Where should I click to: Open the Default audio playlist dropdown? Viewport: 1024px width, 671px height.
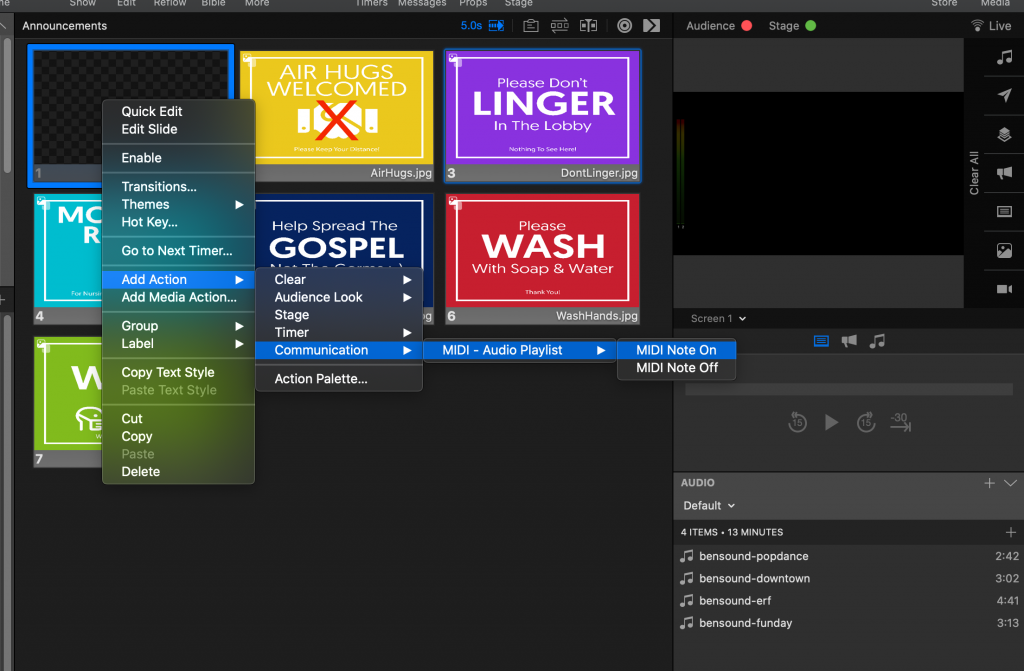709,506
